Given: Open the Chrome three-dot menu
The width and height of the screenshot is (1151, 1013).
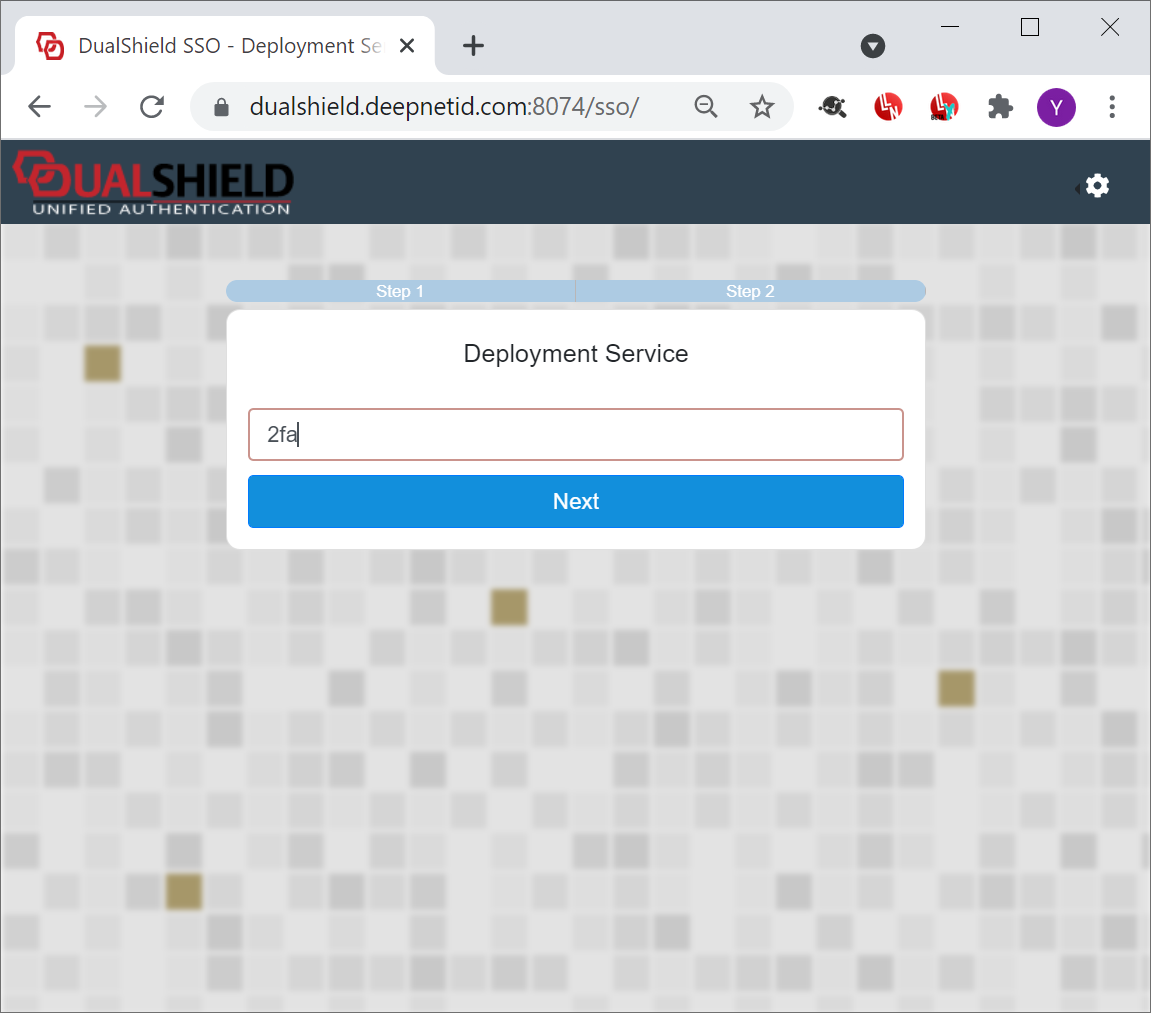Looking at the screenshot, I should (1112, 107).
